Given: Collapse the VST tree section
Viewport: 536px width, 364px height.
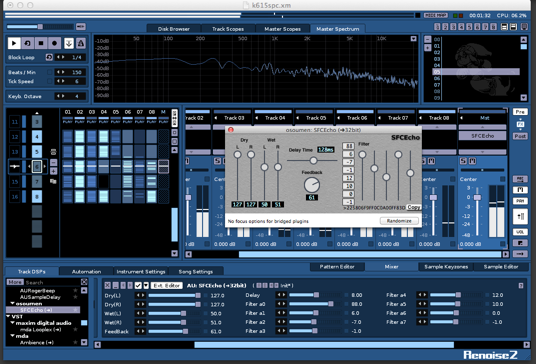Looking at the screenshot, I should (x=8, y=316).
